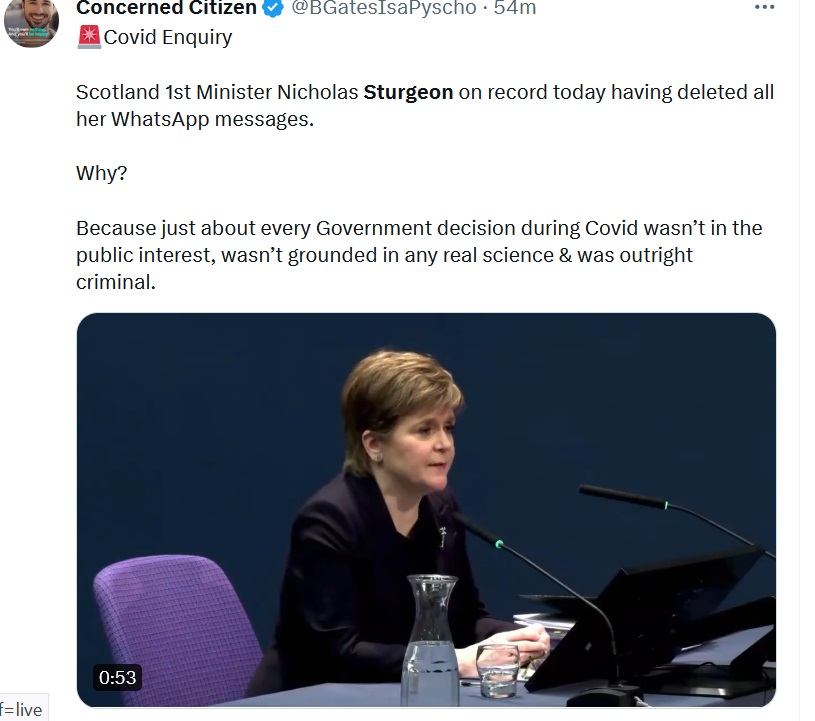Open the three-dot more options menu
Image resolution: width=815 pixels, height=721 pixels.
tap(764, 7)
